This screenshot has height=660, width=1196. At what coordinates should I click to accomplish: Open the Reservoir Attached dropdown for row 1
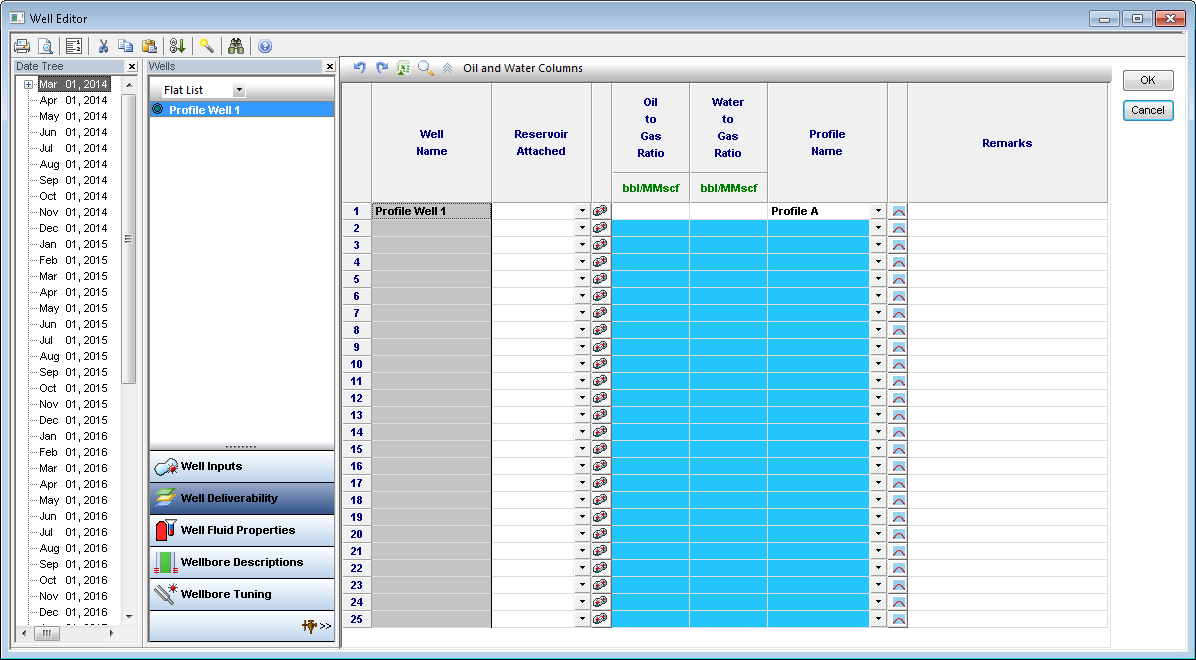click(x=582, y=212)
